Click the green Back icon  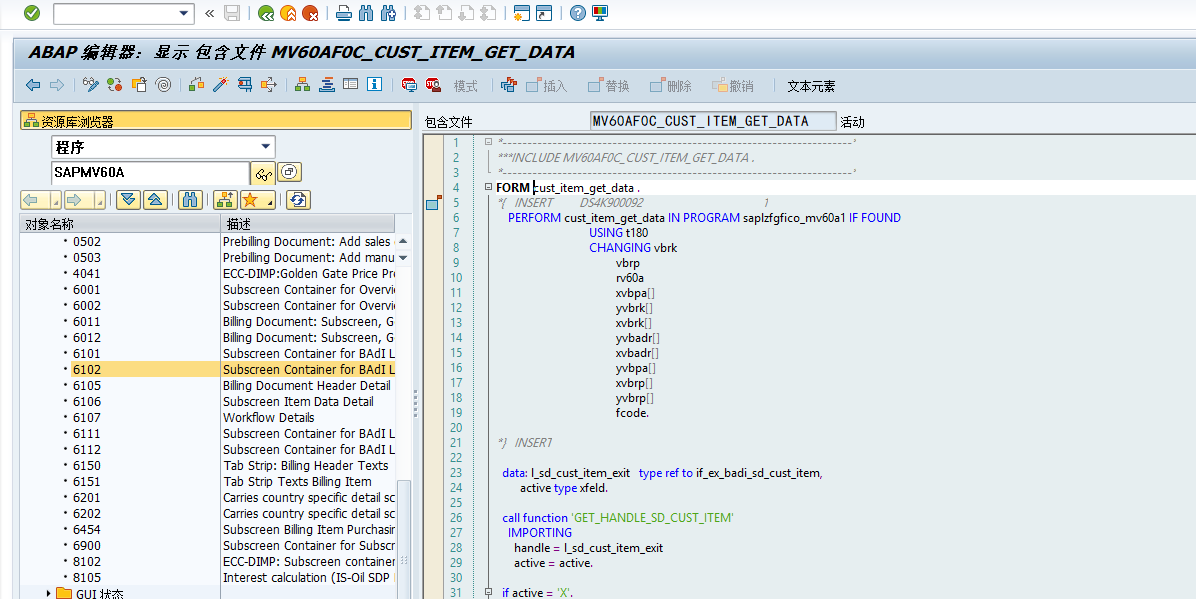[266, 13]
